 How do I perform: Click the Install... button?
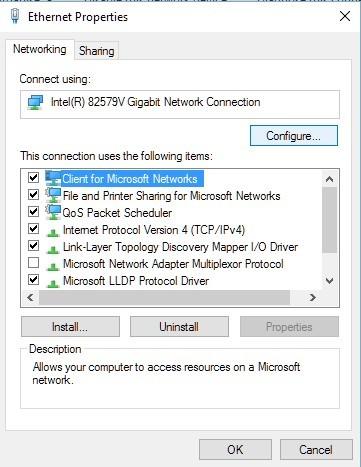pos(70,327)
